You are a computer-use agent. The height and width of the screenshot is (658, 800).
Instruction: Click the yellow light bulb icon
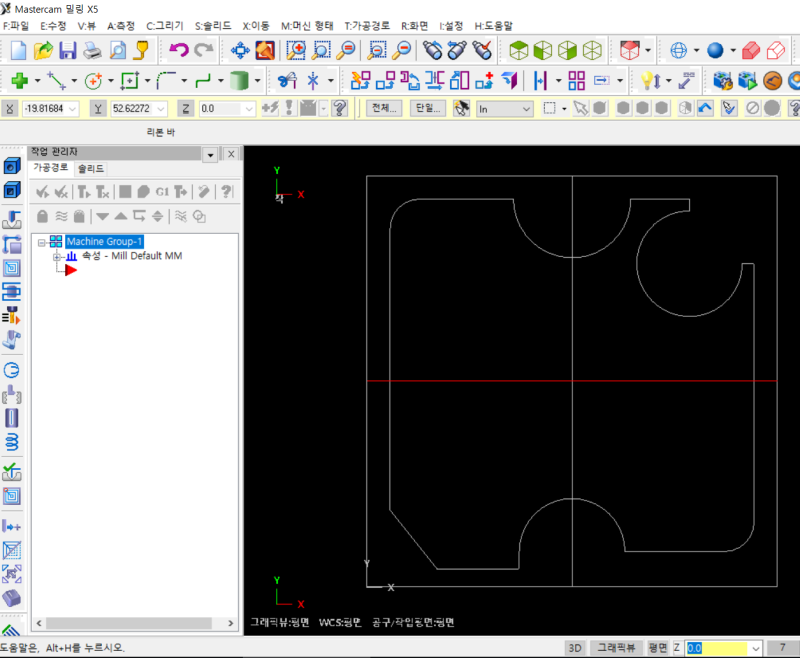(649, 80)
